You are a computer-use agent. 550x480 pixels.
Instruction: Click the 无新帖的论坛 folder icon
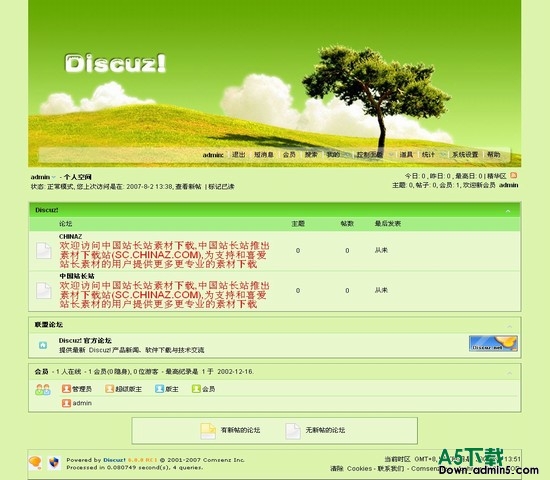coord(293,431)
